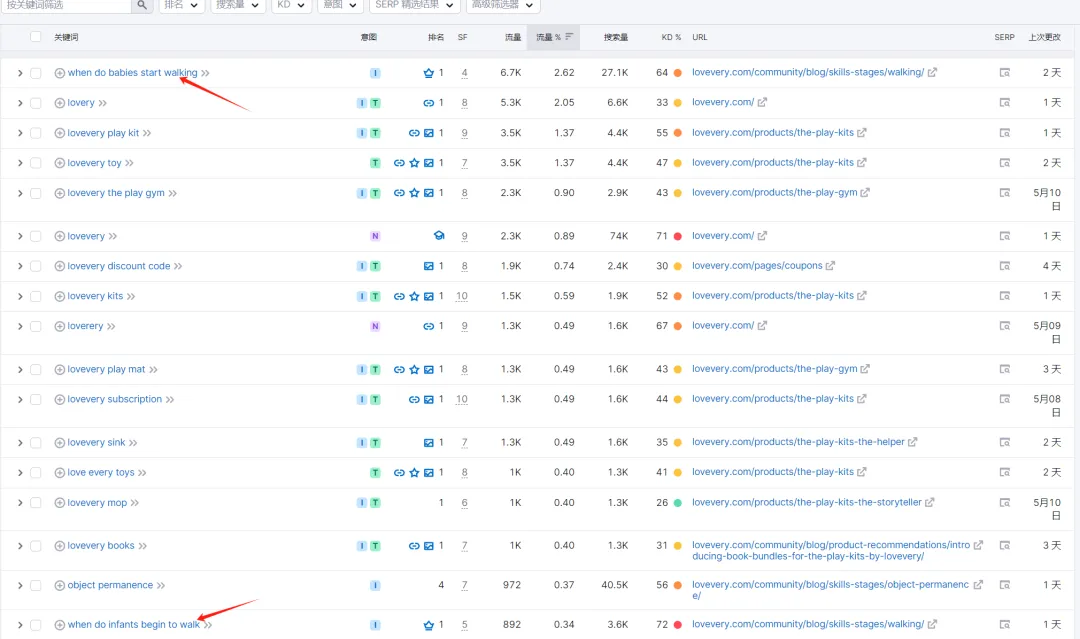The image size is (1080, 639).
Task: Click the search magnifier icon in keyword filter
Action: click(x=141, y=5)
